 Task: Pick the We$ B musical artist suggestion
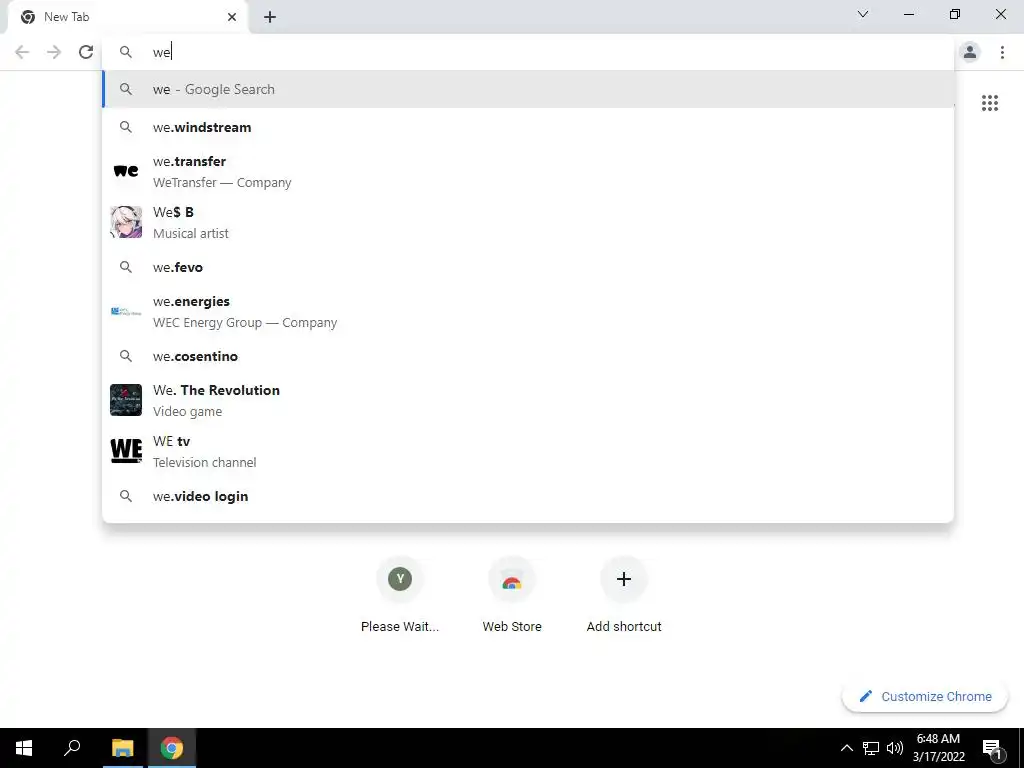pyautogui.click(x=528, y=223)
